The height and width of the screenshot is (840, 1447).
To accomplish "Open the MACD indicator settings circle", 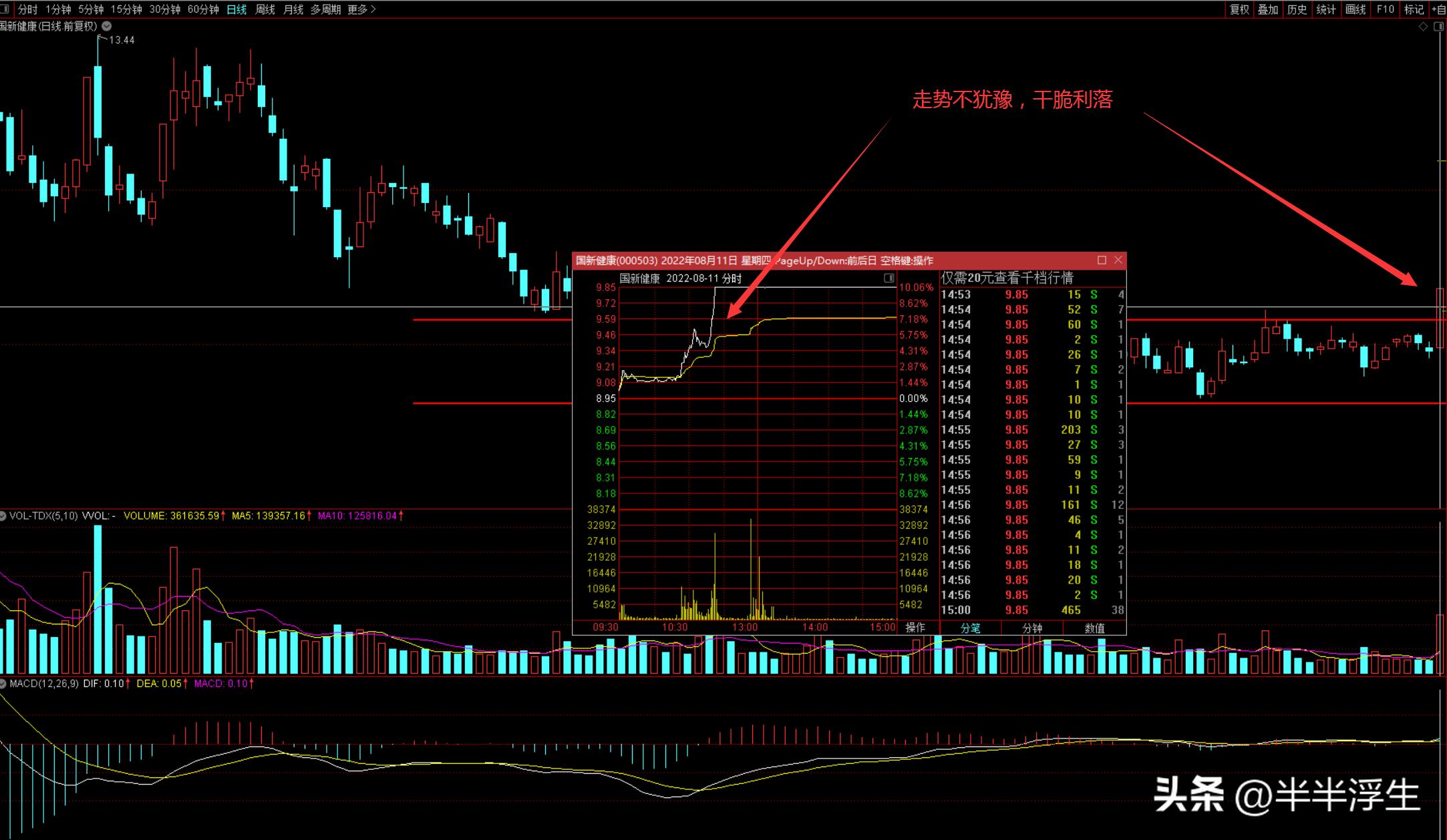I will [x=3, y=683].
